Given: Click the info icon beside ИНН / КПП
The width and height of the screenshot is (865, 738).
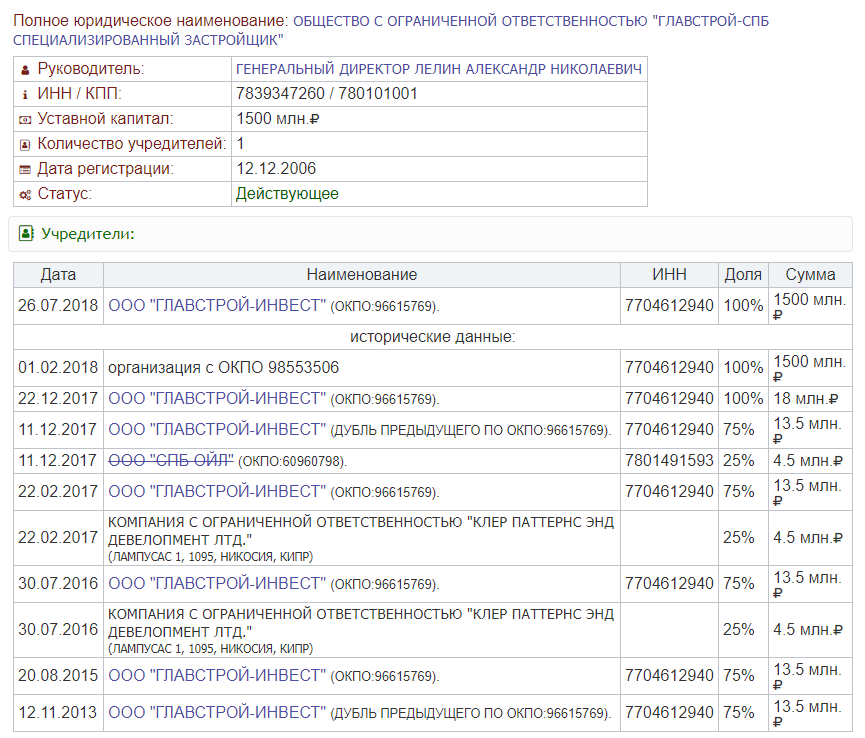Looking at the screenshot, I should (x=25, y=95).
